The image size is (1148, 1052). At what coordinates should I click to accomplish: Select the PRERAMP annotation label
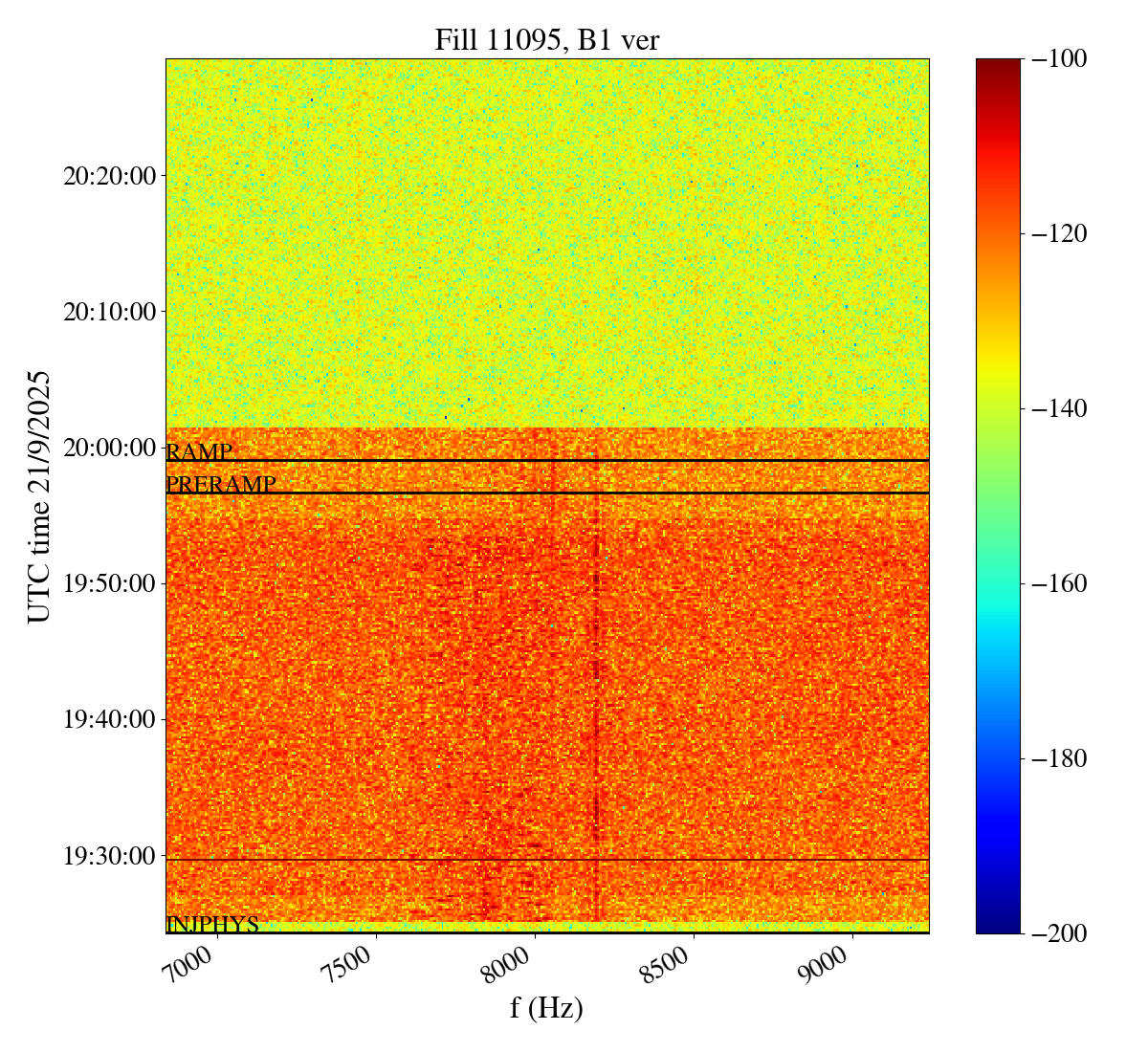coord(220,485)
